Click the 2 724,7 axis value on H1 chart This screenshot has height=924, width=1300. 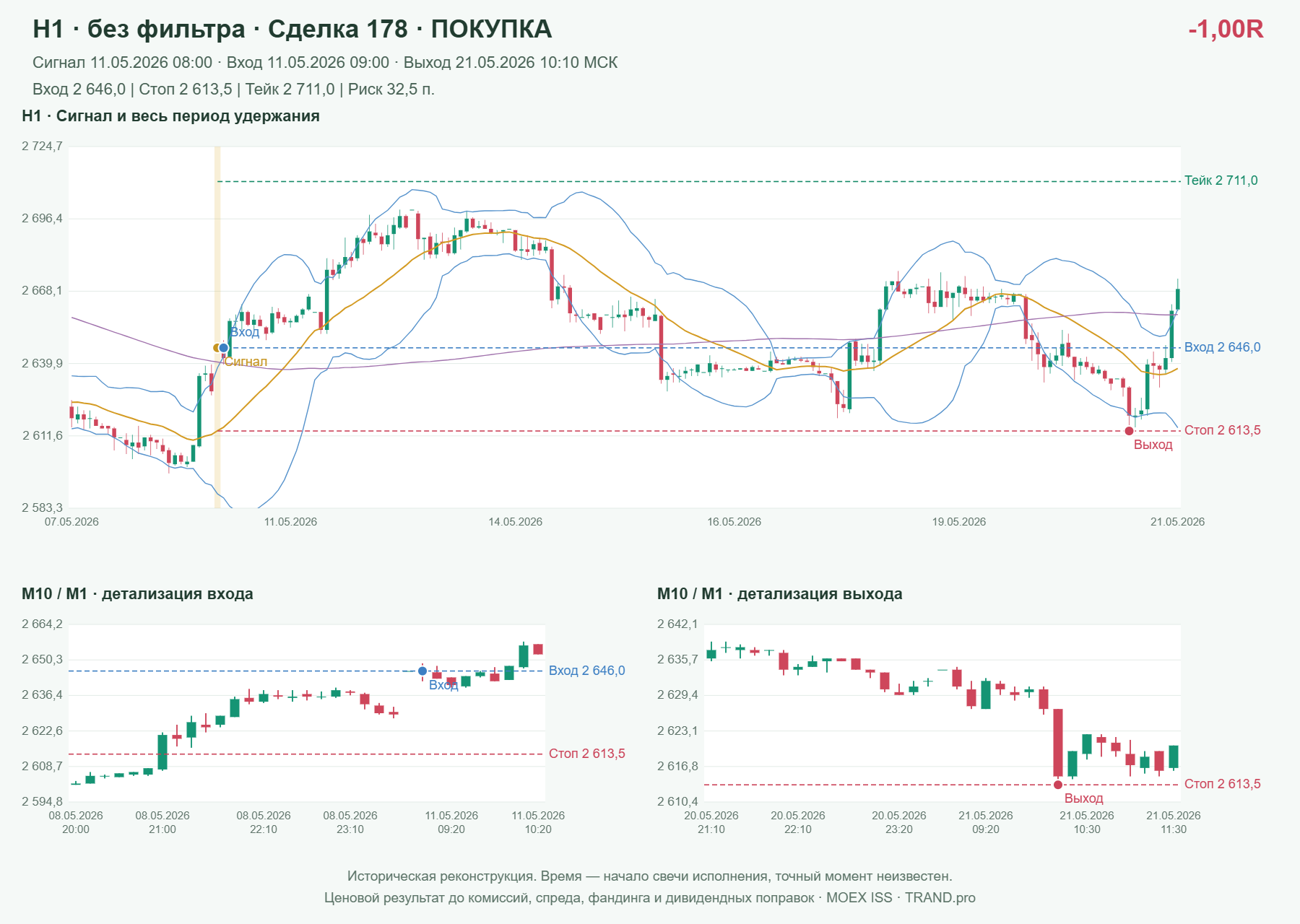(x=42, y=147)
